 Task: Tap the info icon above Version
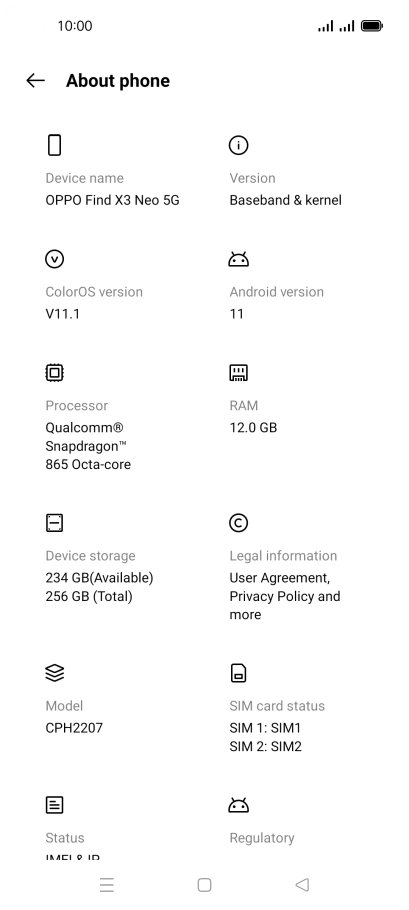pyautogui.click(x=238, y=145)
